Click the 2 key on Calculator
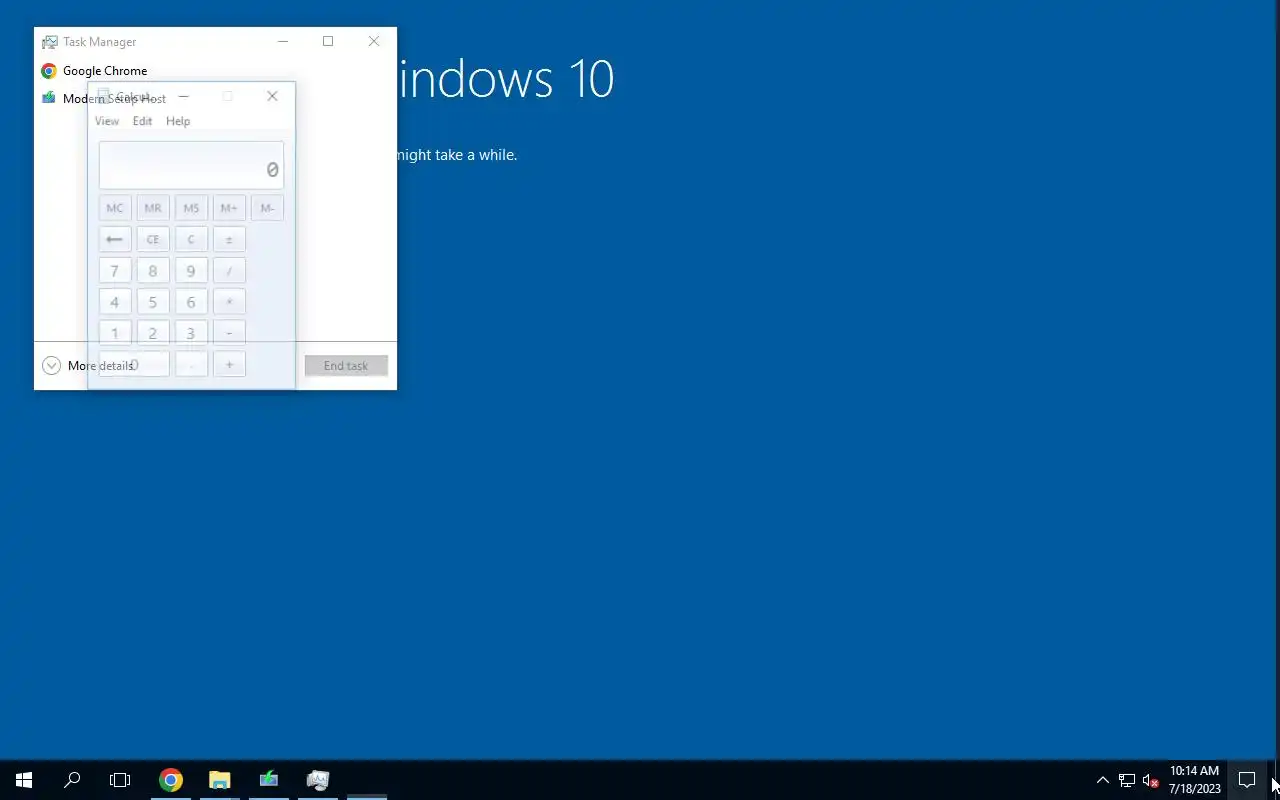The image size is (1280, 800). click(x=153, y=333)
